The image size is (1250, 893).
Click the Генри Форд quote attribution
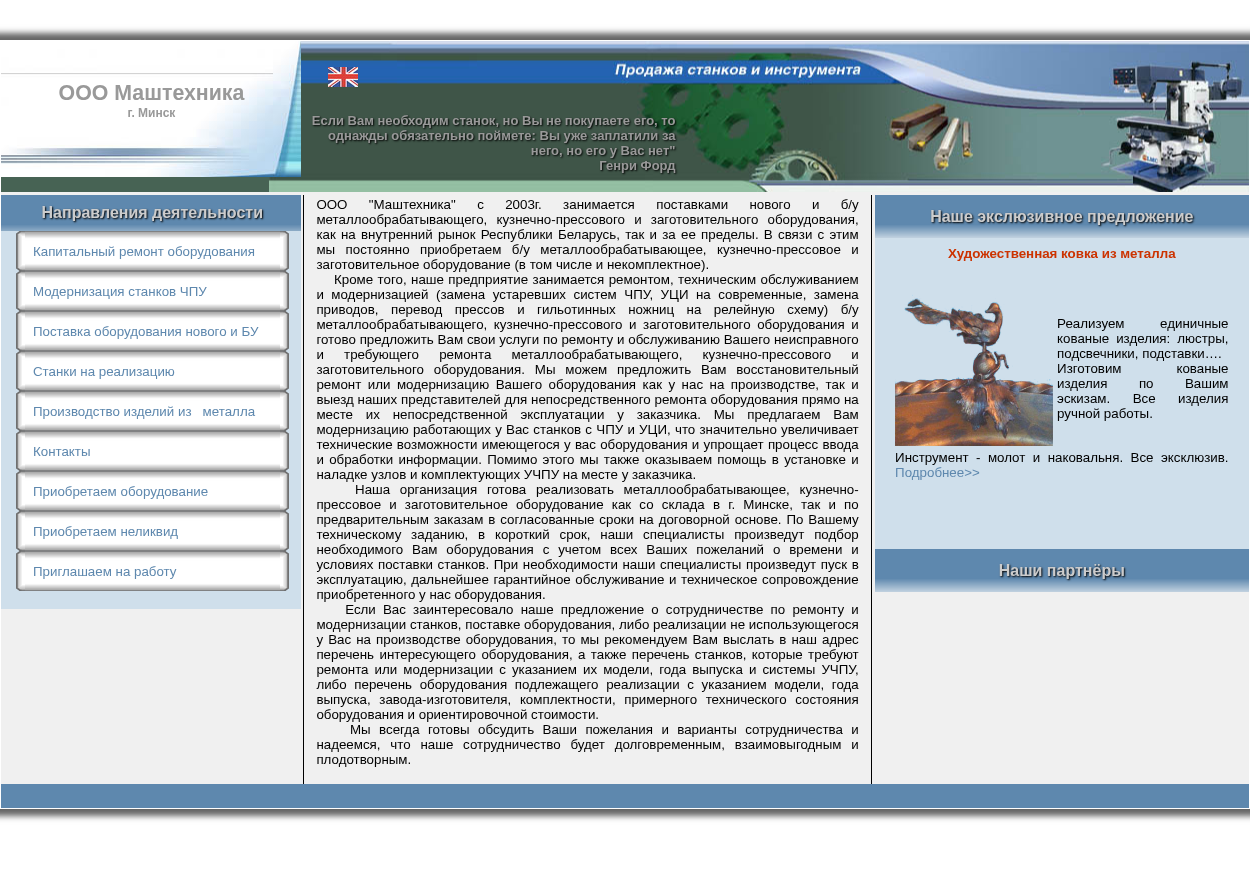(637, 166)
